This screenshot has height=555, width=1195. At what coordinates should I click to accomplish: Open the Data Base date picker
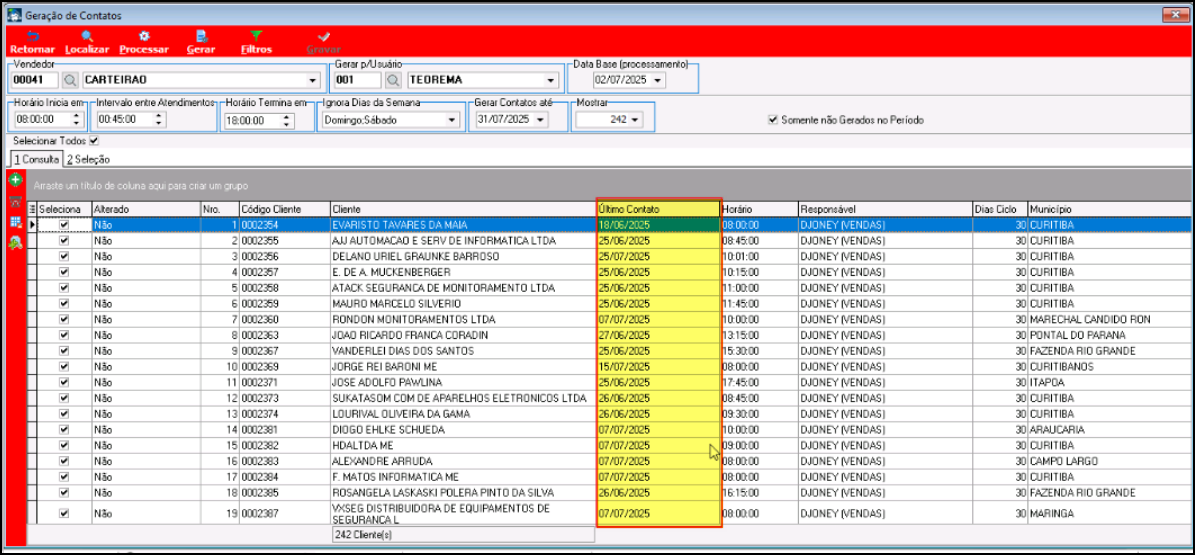point(657,80)
